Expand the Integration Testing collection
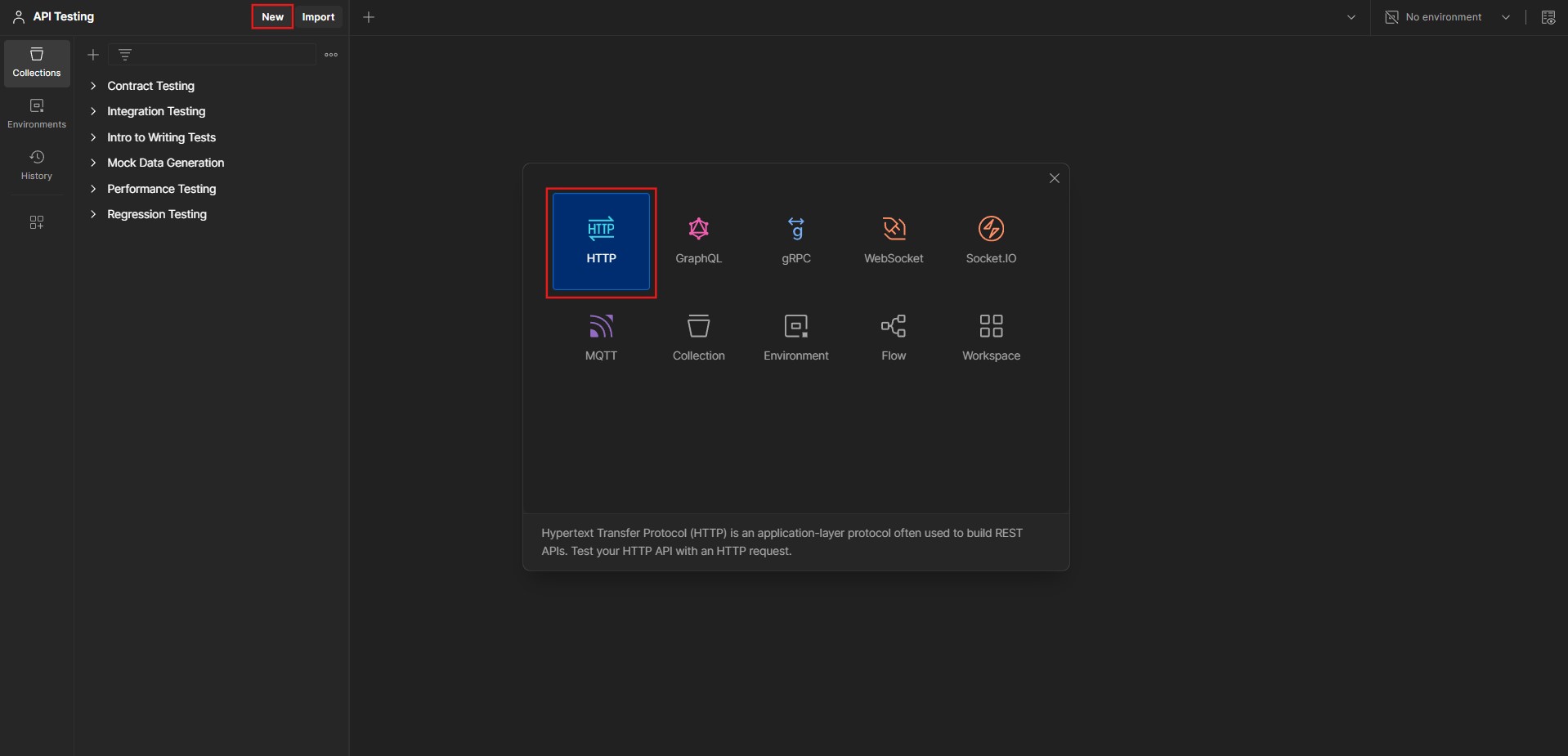Viewport: 1568px width, 756px height. pos(93,111)
